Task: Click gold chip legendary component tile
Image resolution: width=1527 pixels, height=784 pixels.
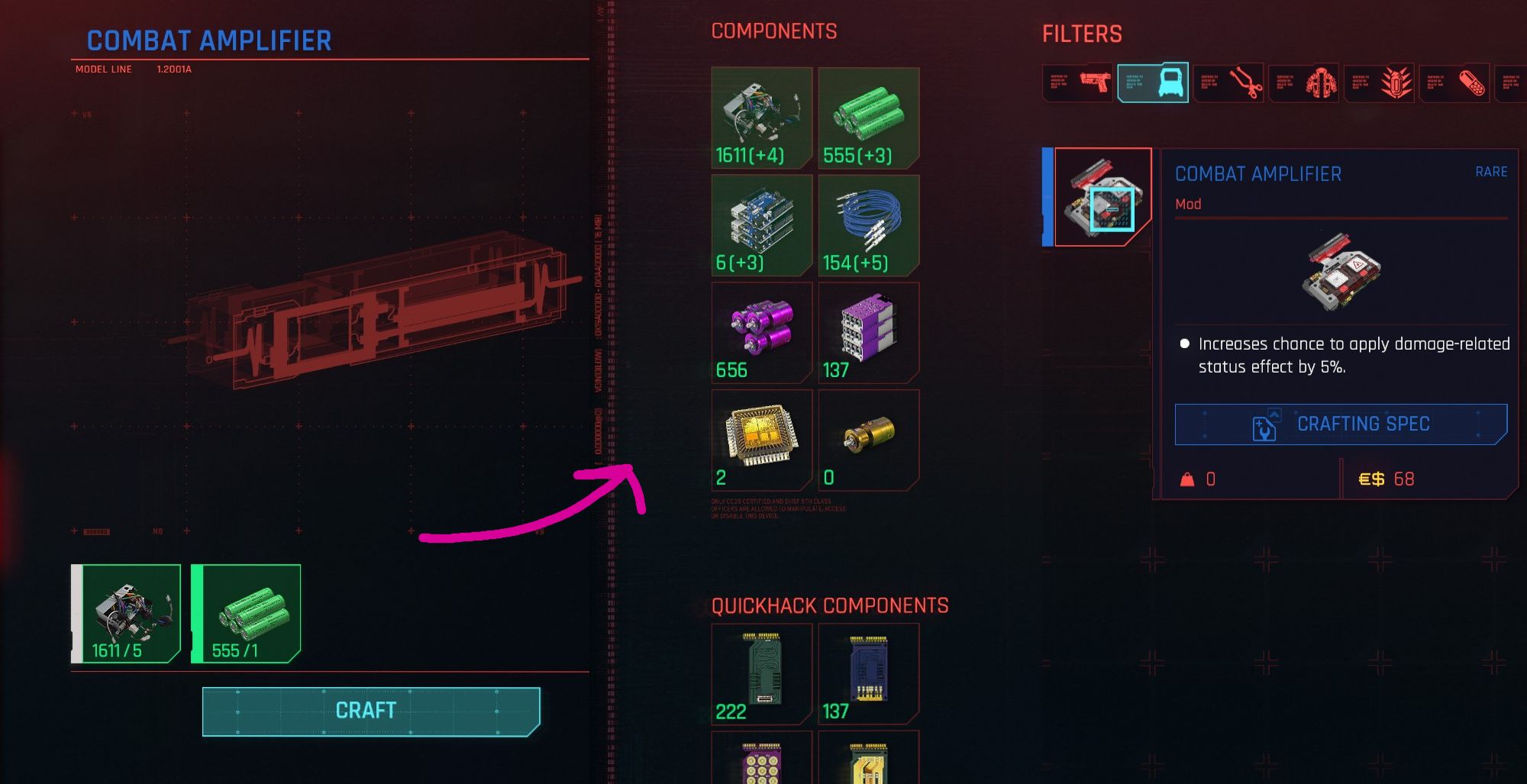Action: pos(761,440)
